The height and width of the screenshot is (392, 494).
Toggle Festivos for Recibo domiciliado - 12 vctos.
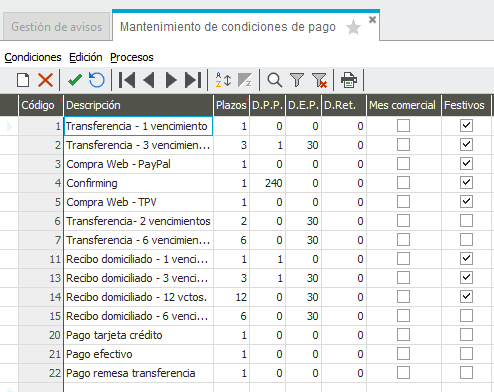point(466,297)
